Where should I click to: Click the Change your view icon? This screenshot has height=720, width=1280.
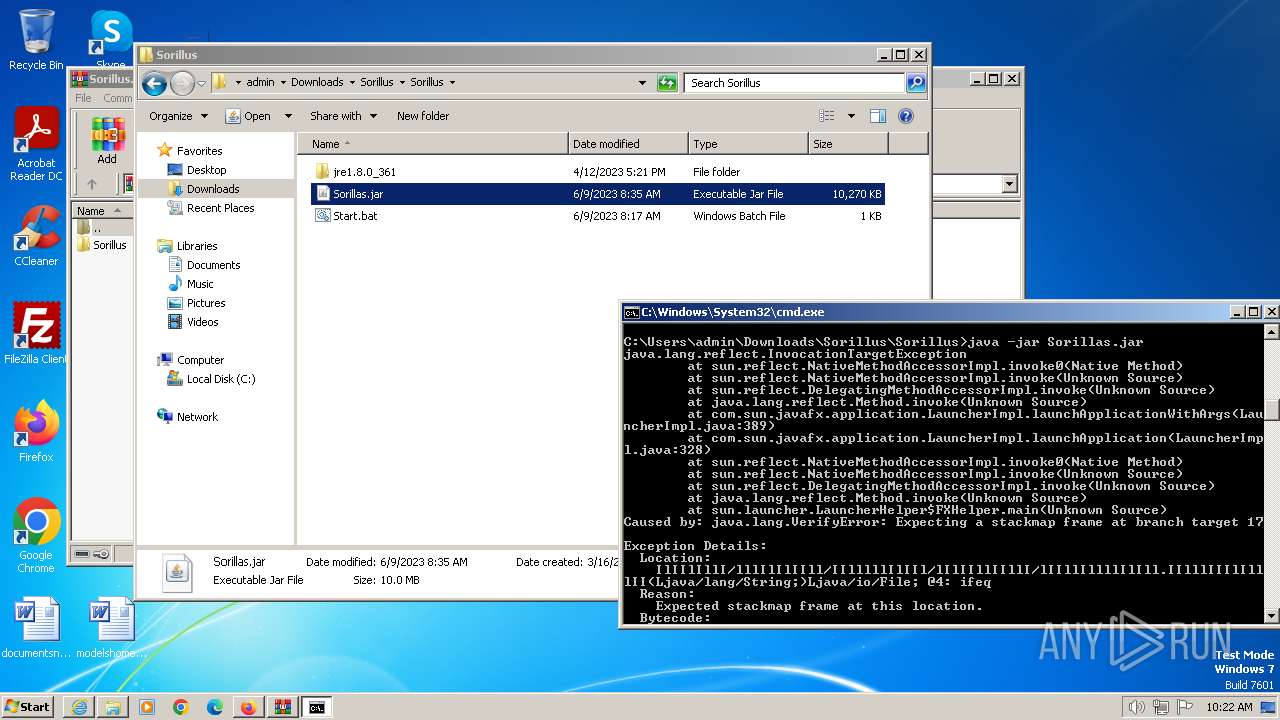pyautogui.click(x=826, y=116)
